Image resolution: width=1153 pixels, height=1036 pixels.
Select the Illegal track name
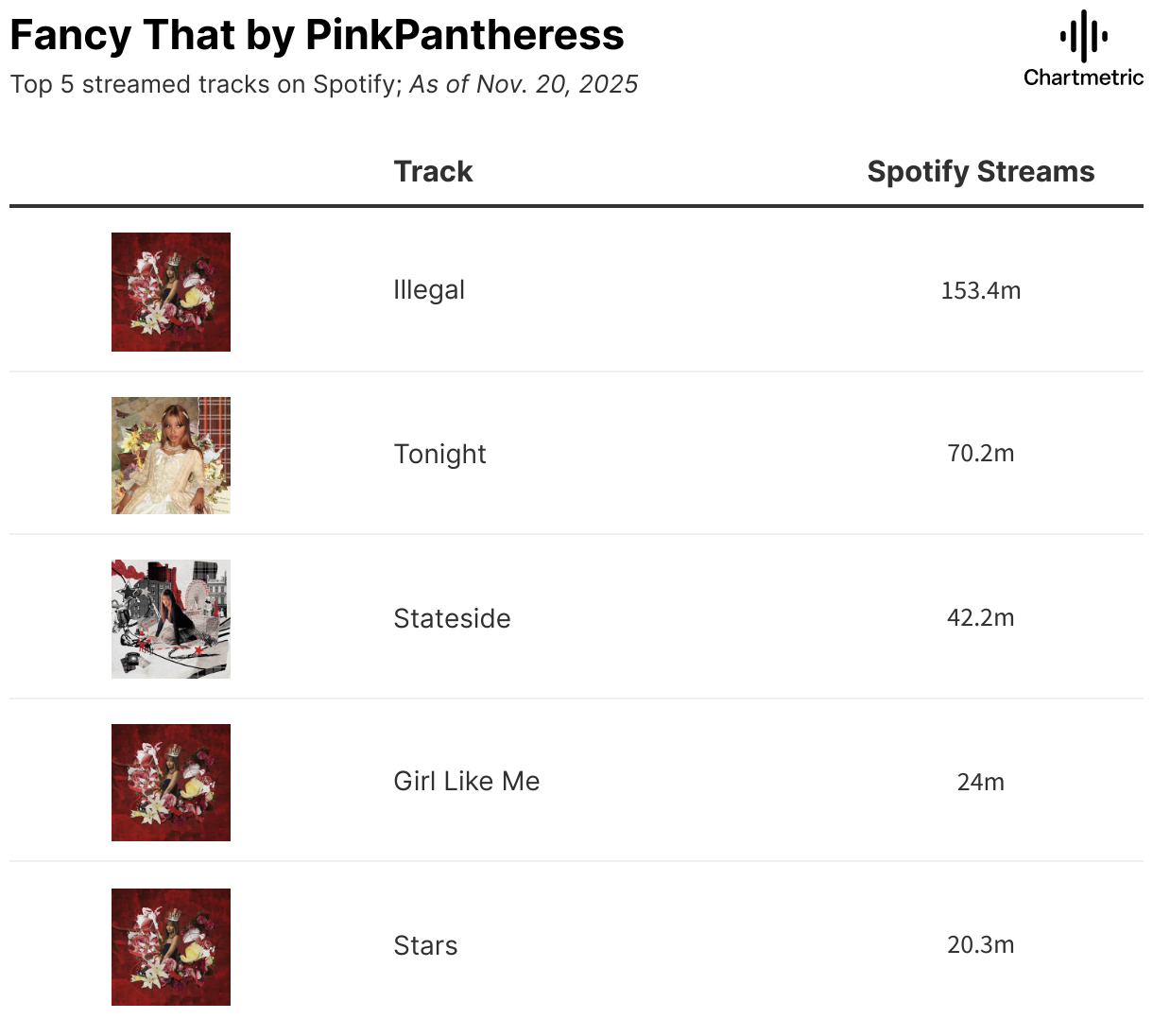(x=429, y=290)
